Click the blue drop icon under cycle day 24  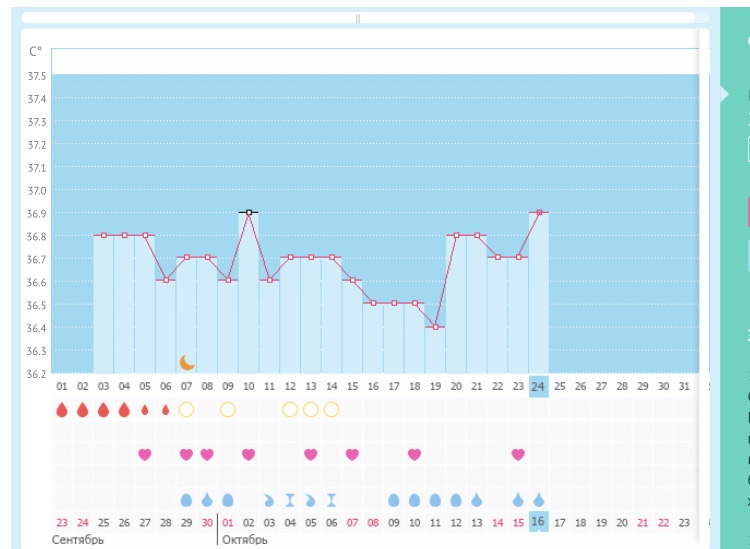[x=539, y=499]
